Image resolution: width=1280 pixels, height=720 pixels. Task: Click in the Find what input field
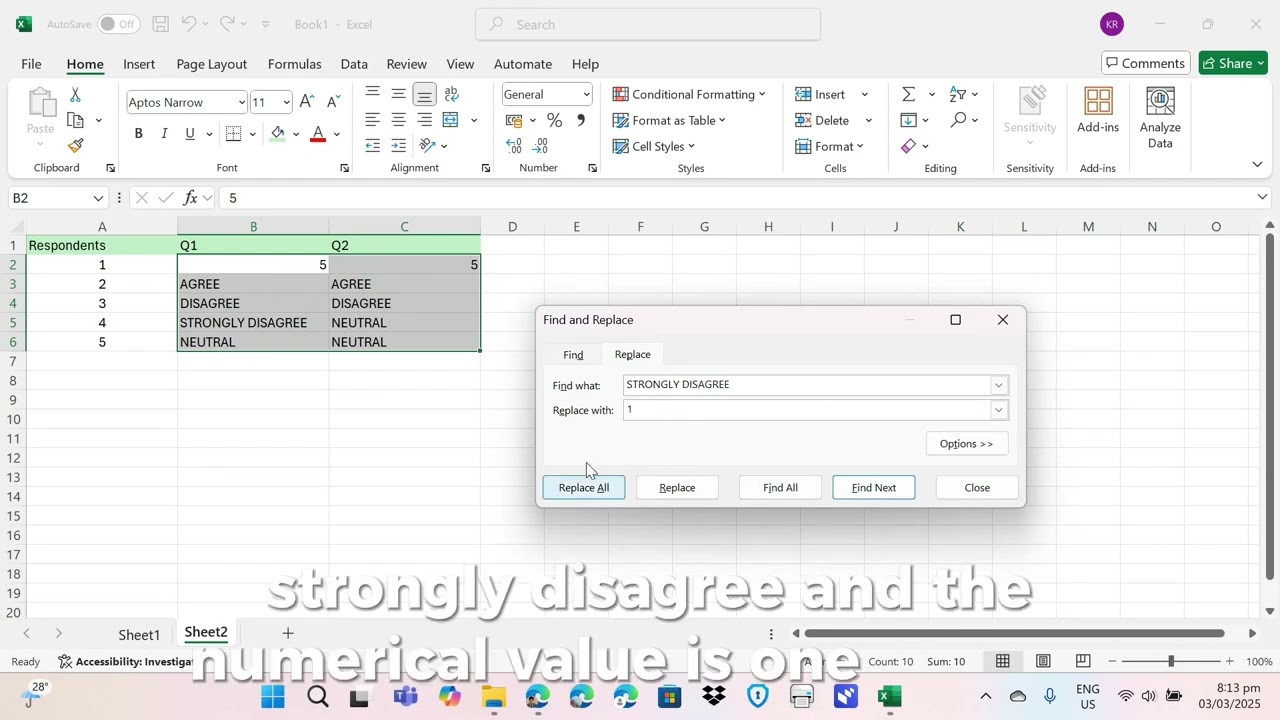806,385
